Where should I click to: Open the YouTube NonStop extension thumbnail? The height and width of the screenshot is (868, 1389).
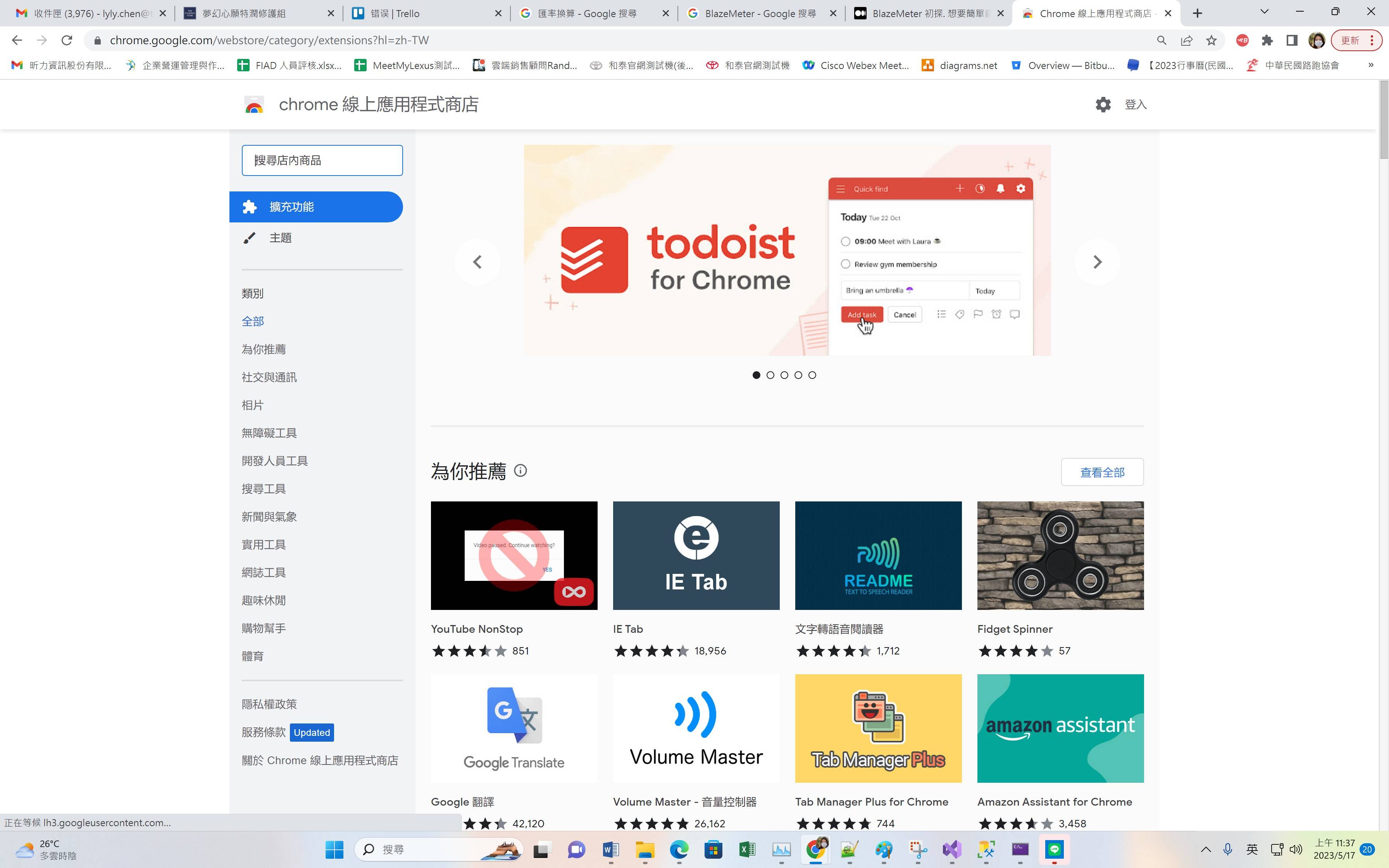coord(514,555)
